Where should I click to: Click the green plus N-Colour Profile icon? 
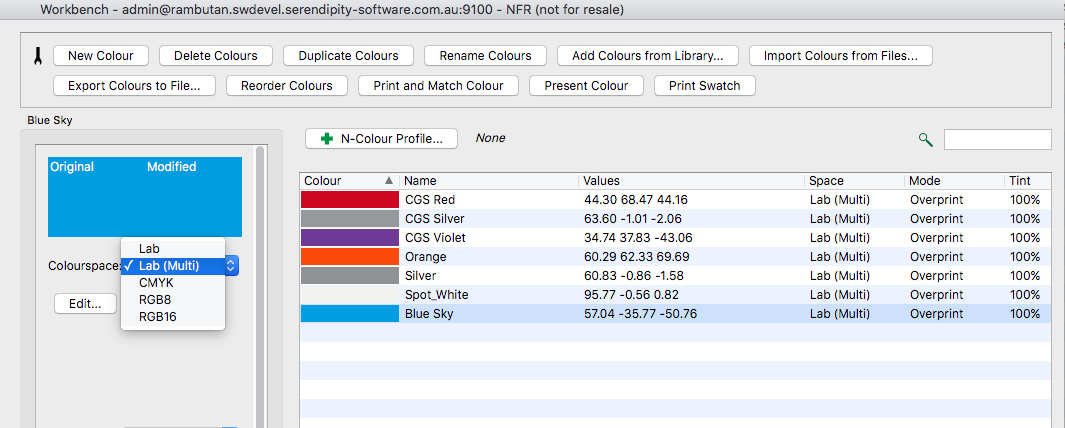tap(327, 139)
